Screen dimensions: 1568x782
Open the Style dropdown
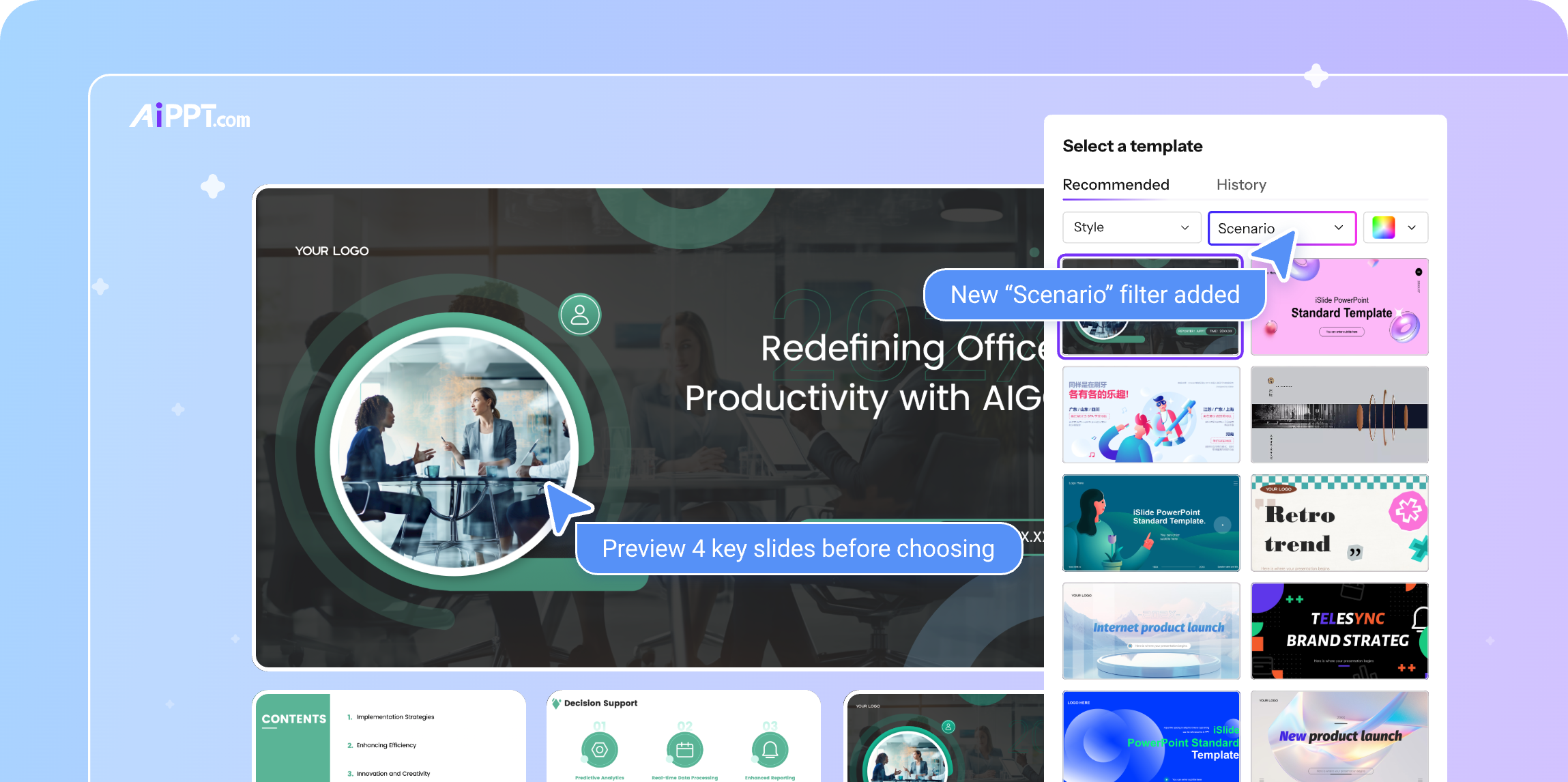[x=1131, y=227]
